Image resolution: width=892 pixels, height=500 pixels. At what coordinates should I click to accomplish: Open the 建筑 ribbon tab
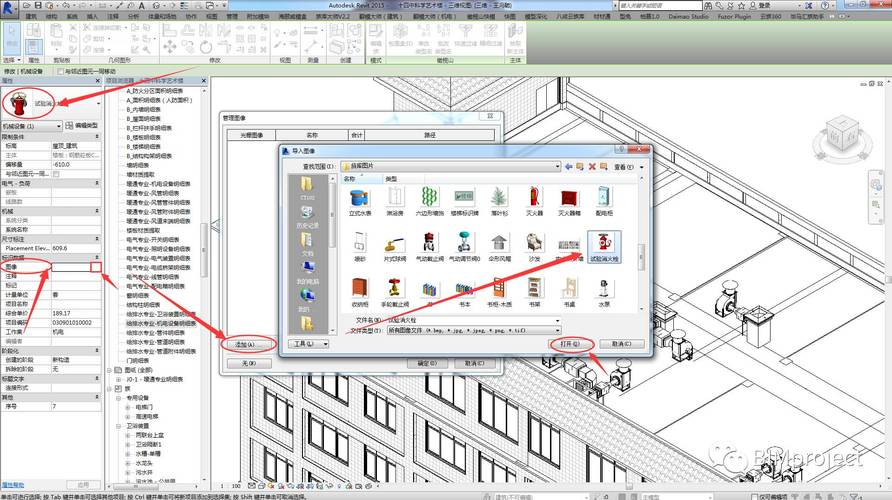tap(31, 16)
